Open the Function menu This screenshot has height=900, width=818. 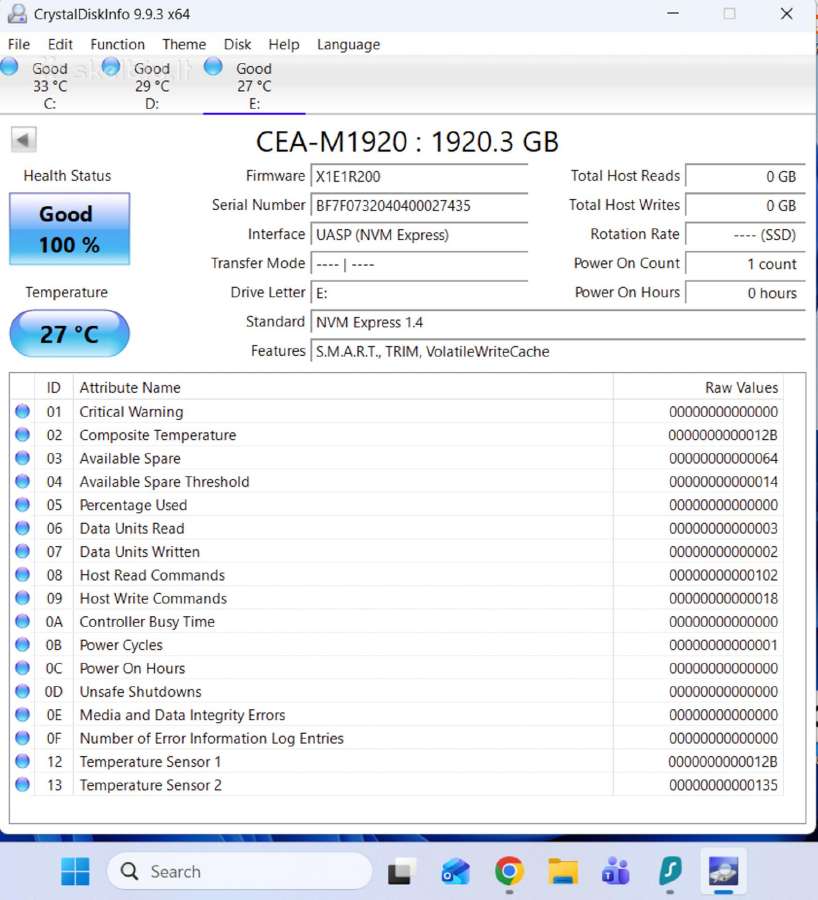[x=117, y=44]
